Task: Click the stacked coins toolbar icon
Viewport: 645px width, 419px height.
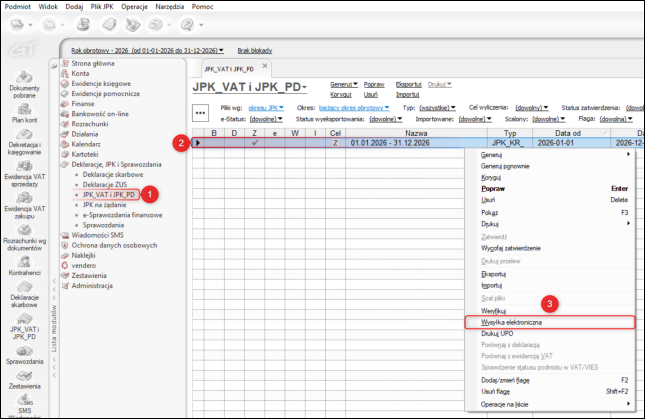Action: point(84,25)
